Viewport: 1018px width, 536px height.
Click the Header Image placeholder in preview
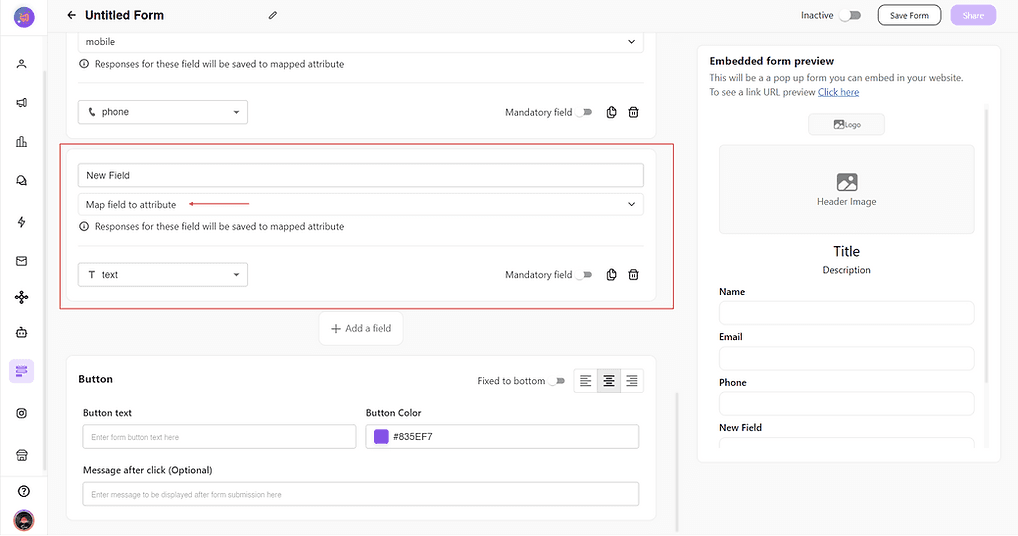pyautogui.click(x=847, y=189)
